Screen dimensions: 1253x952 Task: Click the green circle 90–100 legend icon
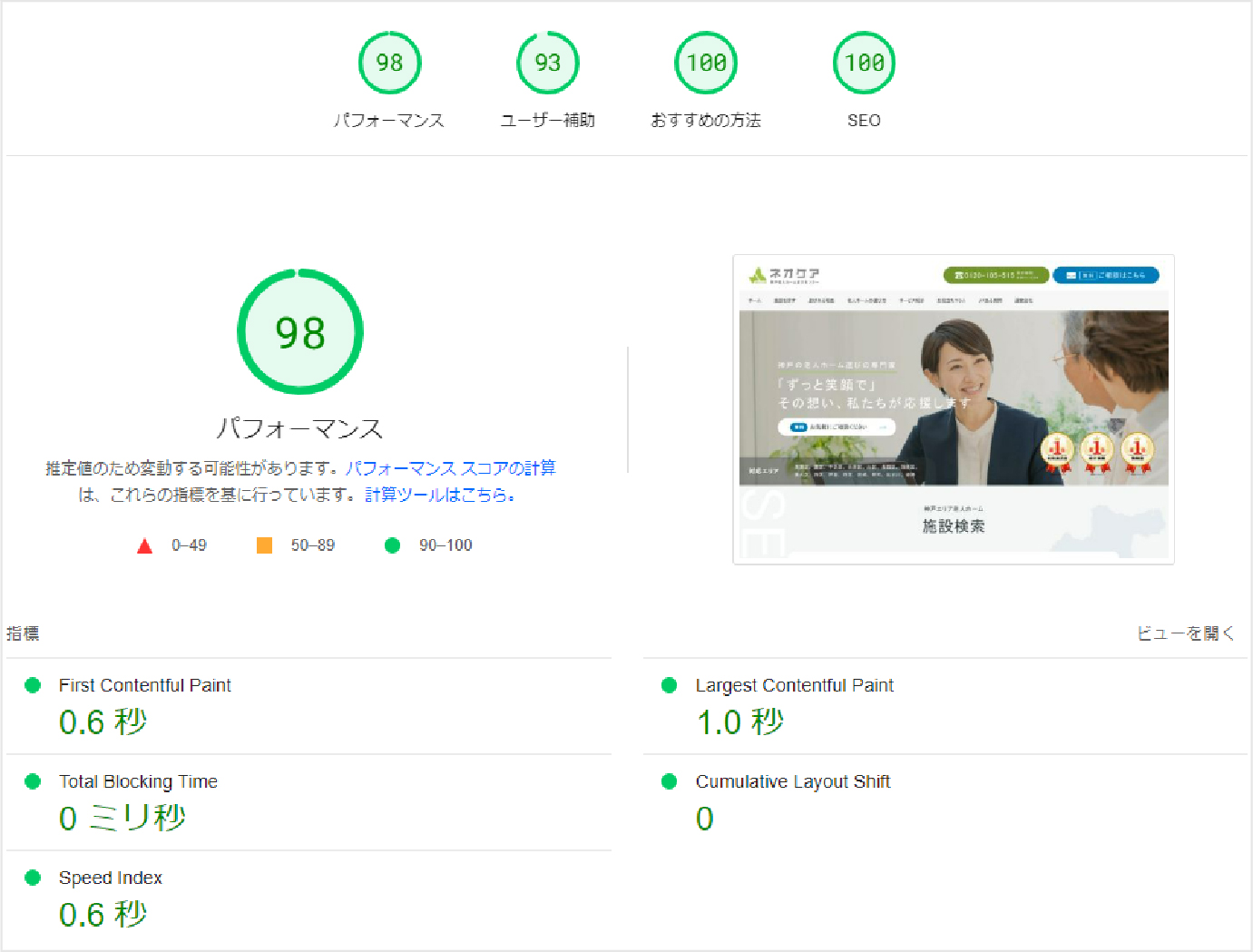(x=393, y=545)
